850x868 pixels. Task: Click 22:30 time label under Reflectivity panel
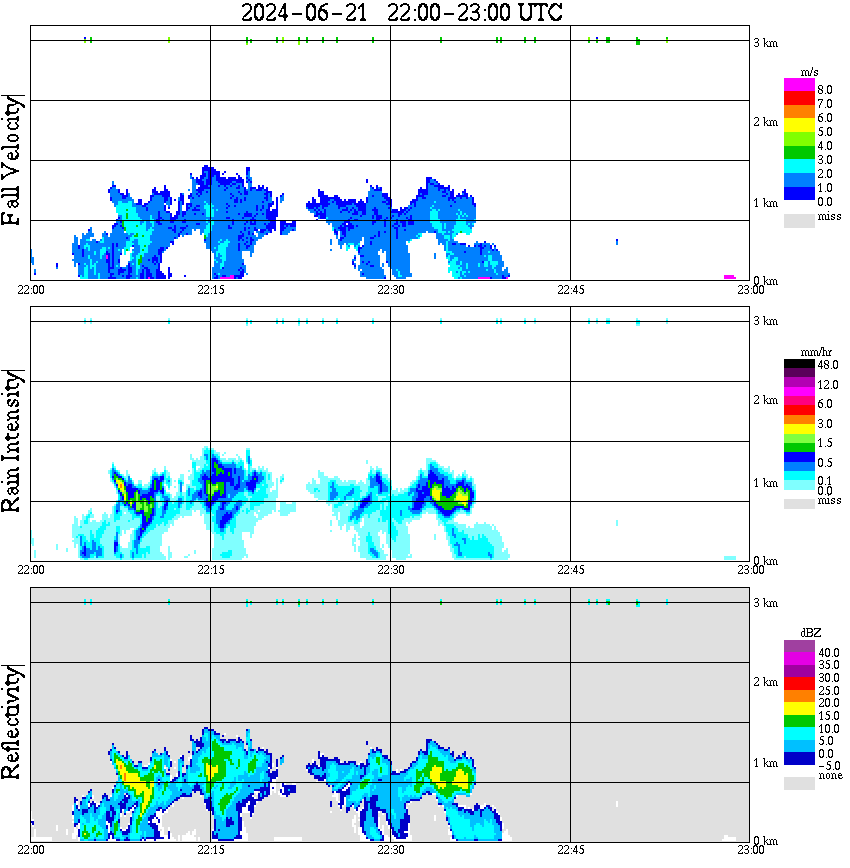pyautogui.click(x=390, y=850)
